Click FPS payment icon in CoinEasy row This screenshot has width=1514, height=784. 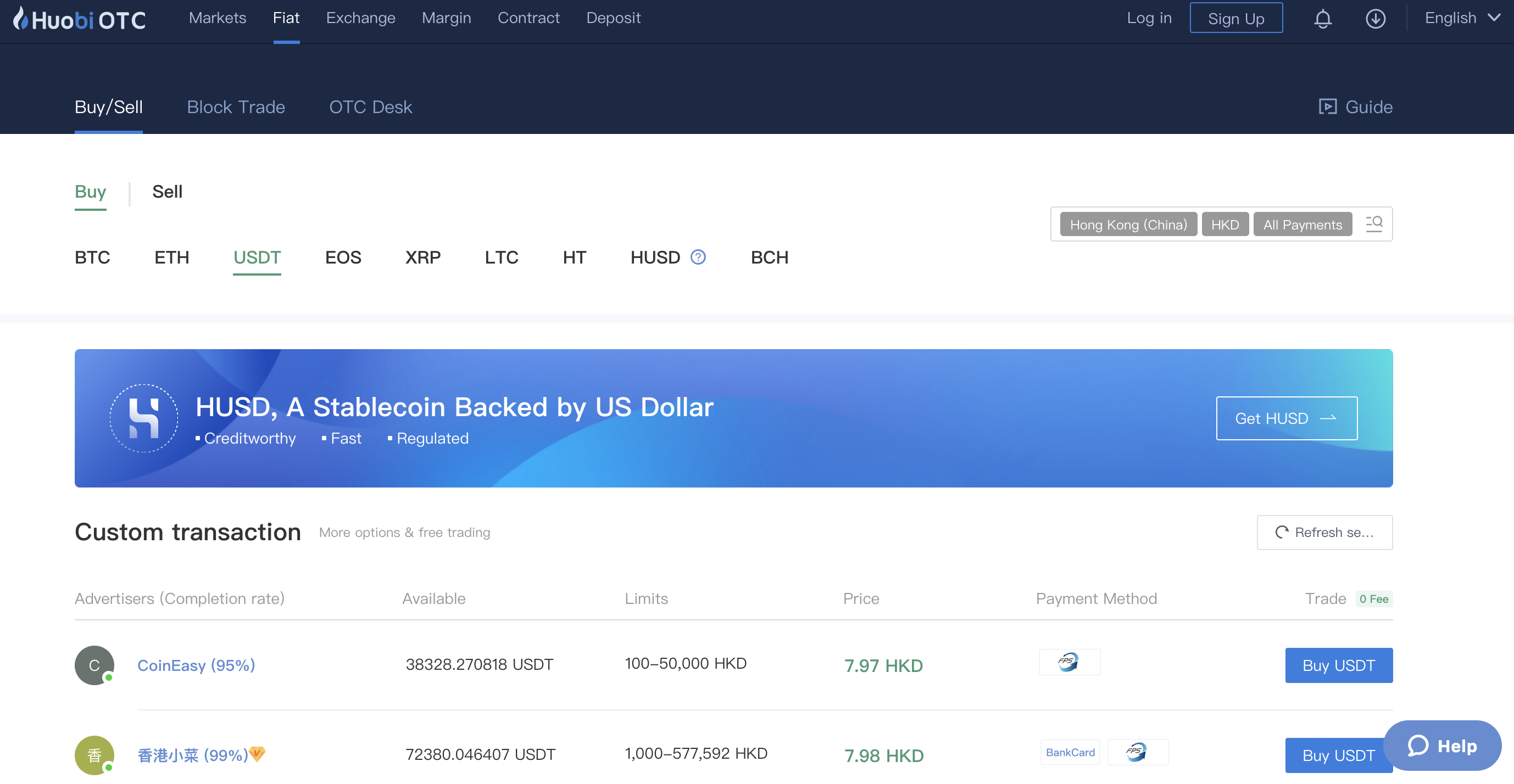(1069, 662)
